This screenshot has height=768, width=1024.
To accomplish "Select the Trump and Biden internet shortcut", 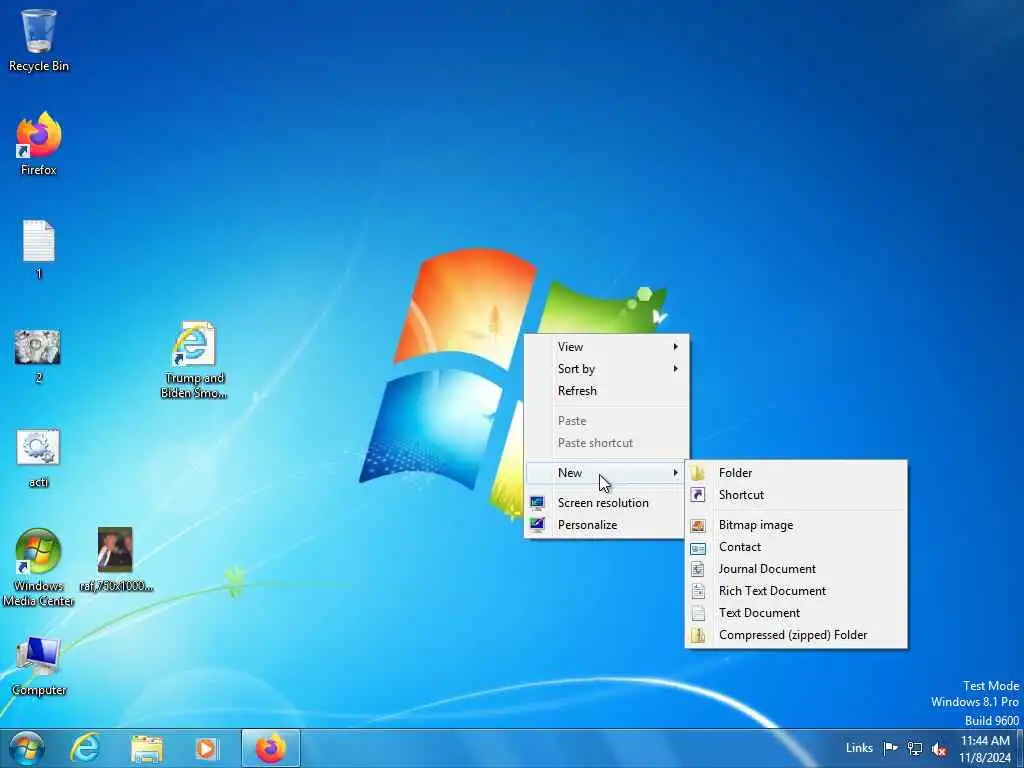I will (x=194, y=359).
